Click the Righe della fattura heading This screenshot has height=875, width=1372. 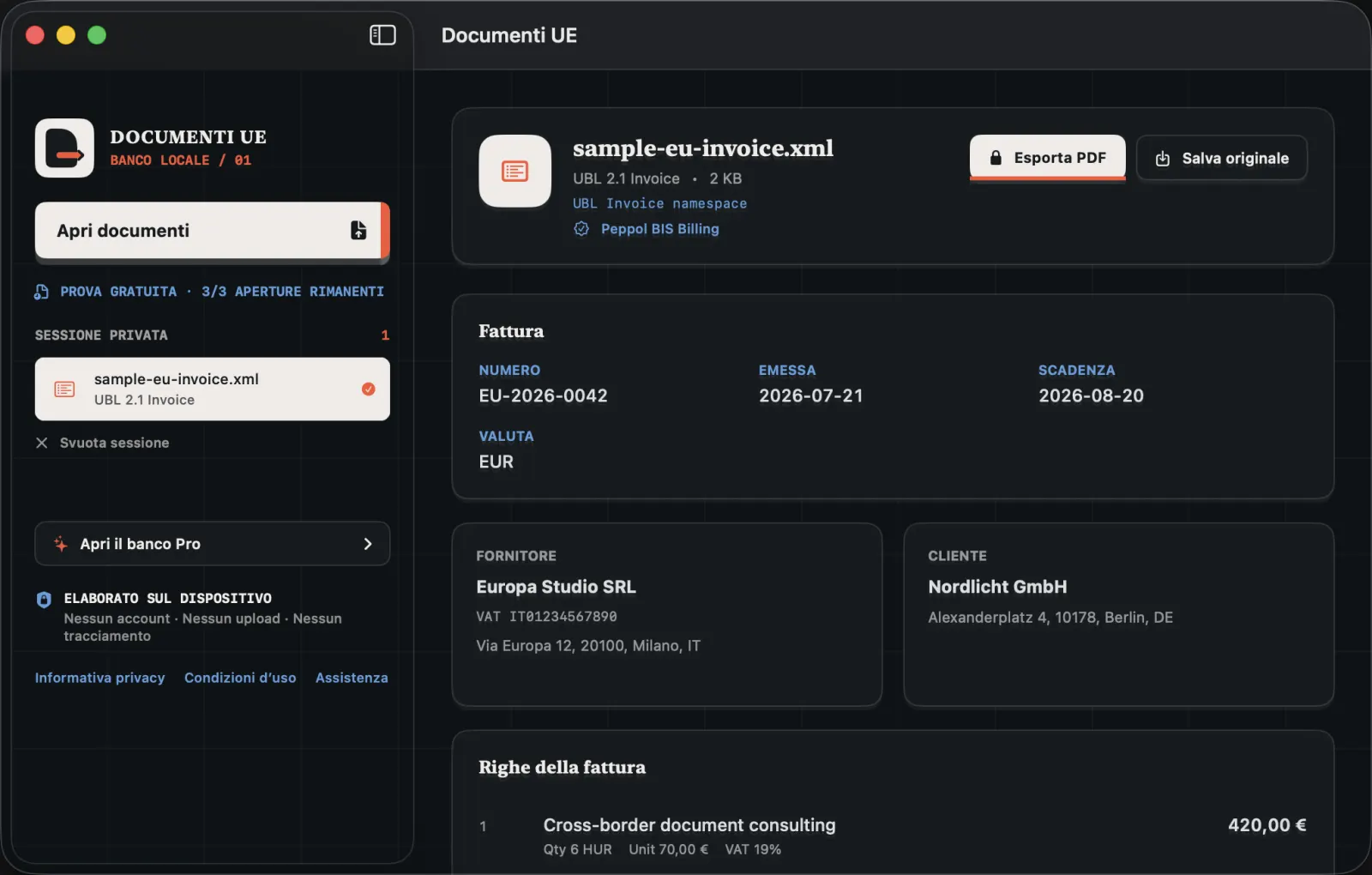[562, 767]
